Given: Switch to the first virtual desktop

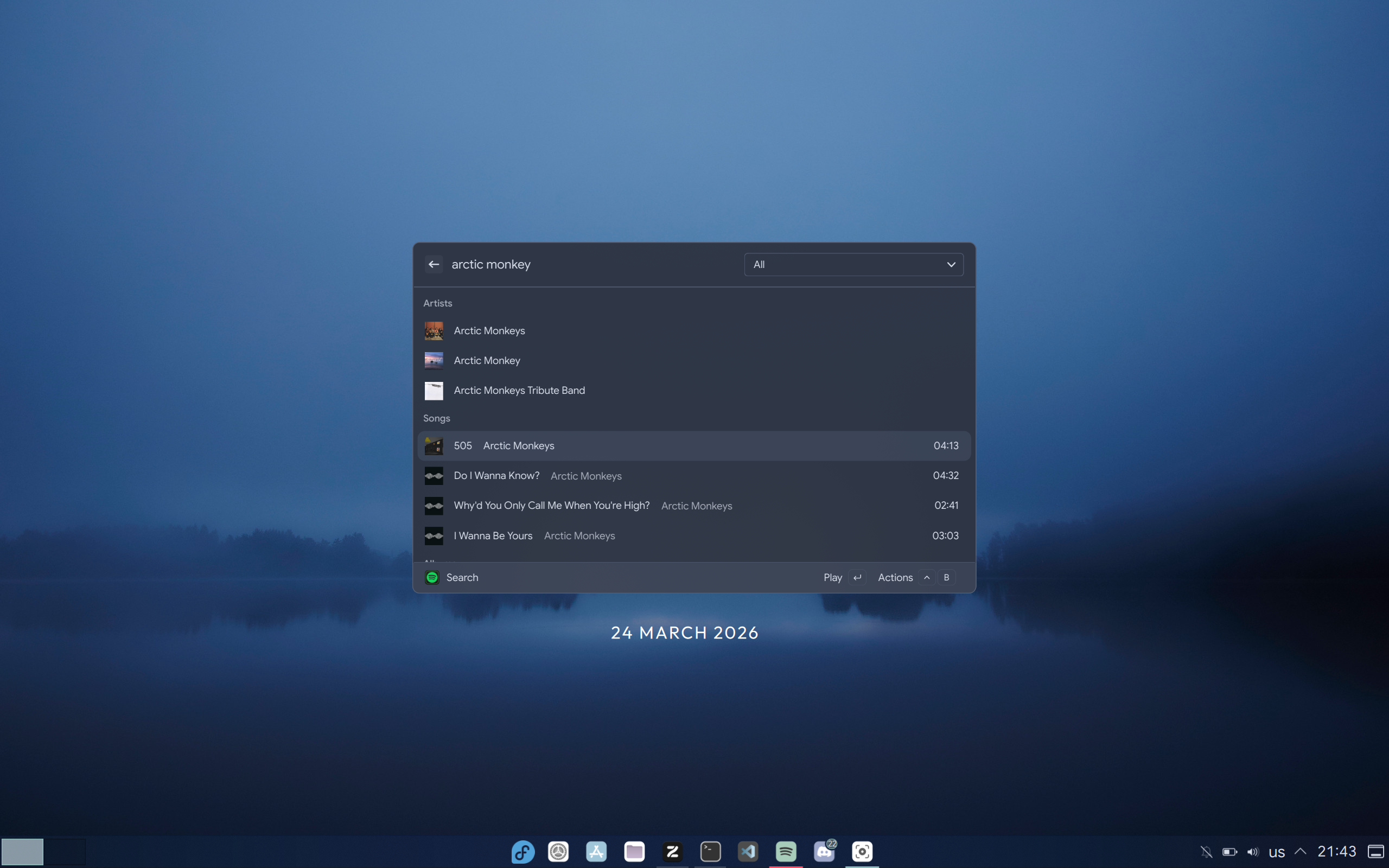Looking at the screenshot, I should [x=22, y=851].
